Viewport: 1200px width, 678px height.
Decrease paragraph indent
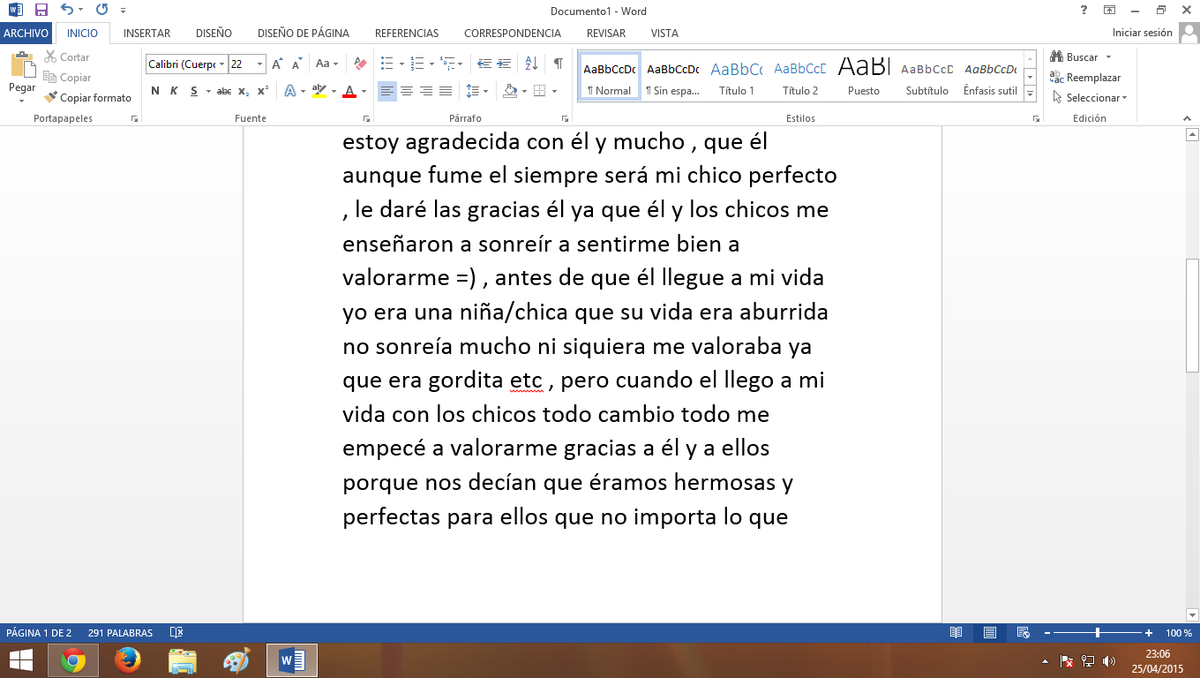click(484, 63)
